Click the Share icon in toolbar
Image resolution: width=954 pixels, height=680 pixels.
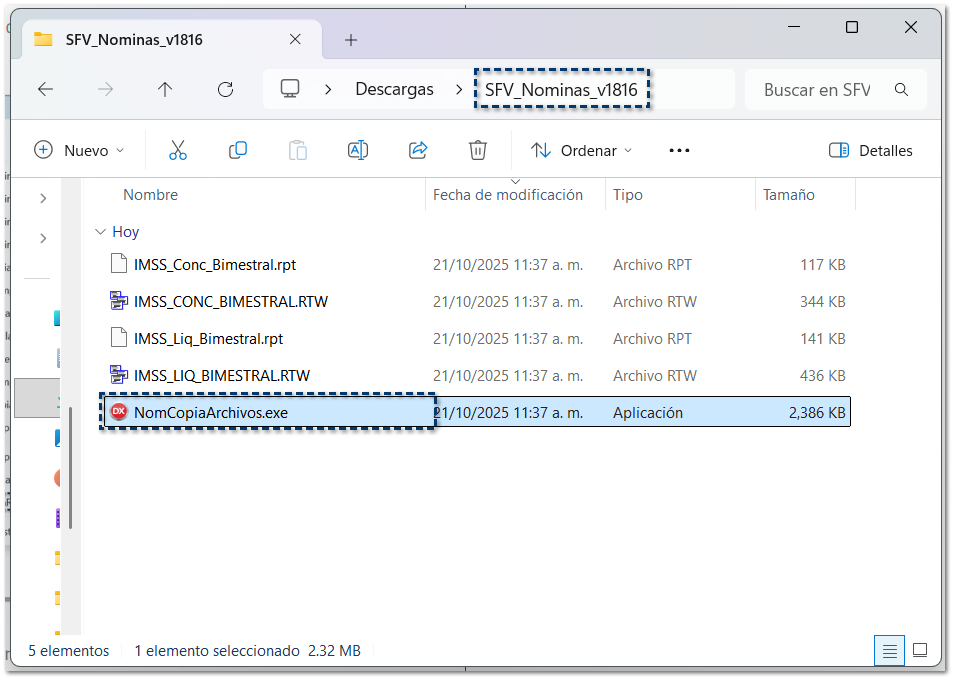(418, 150)
